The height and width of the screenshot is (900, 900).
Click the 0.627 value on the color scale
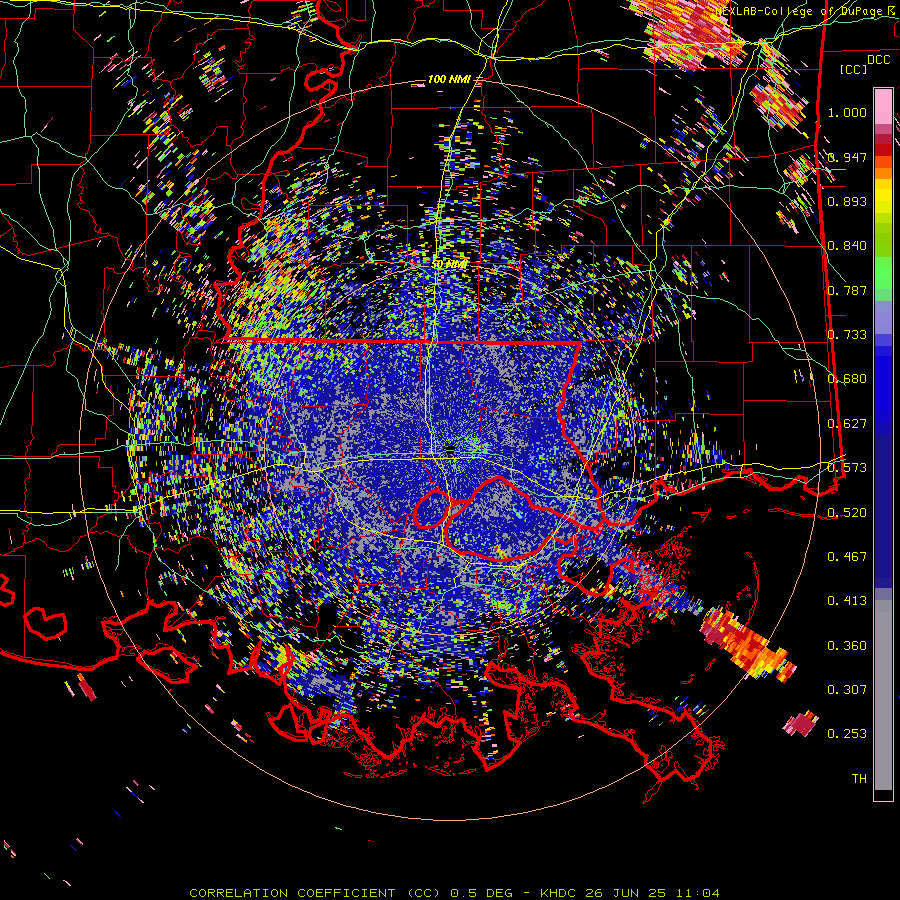pos(847,424)
